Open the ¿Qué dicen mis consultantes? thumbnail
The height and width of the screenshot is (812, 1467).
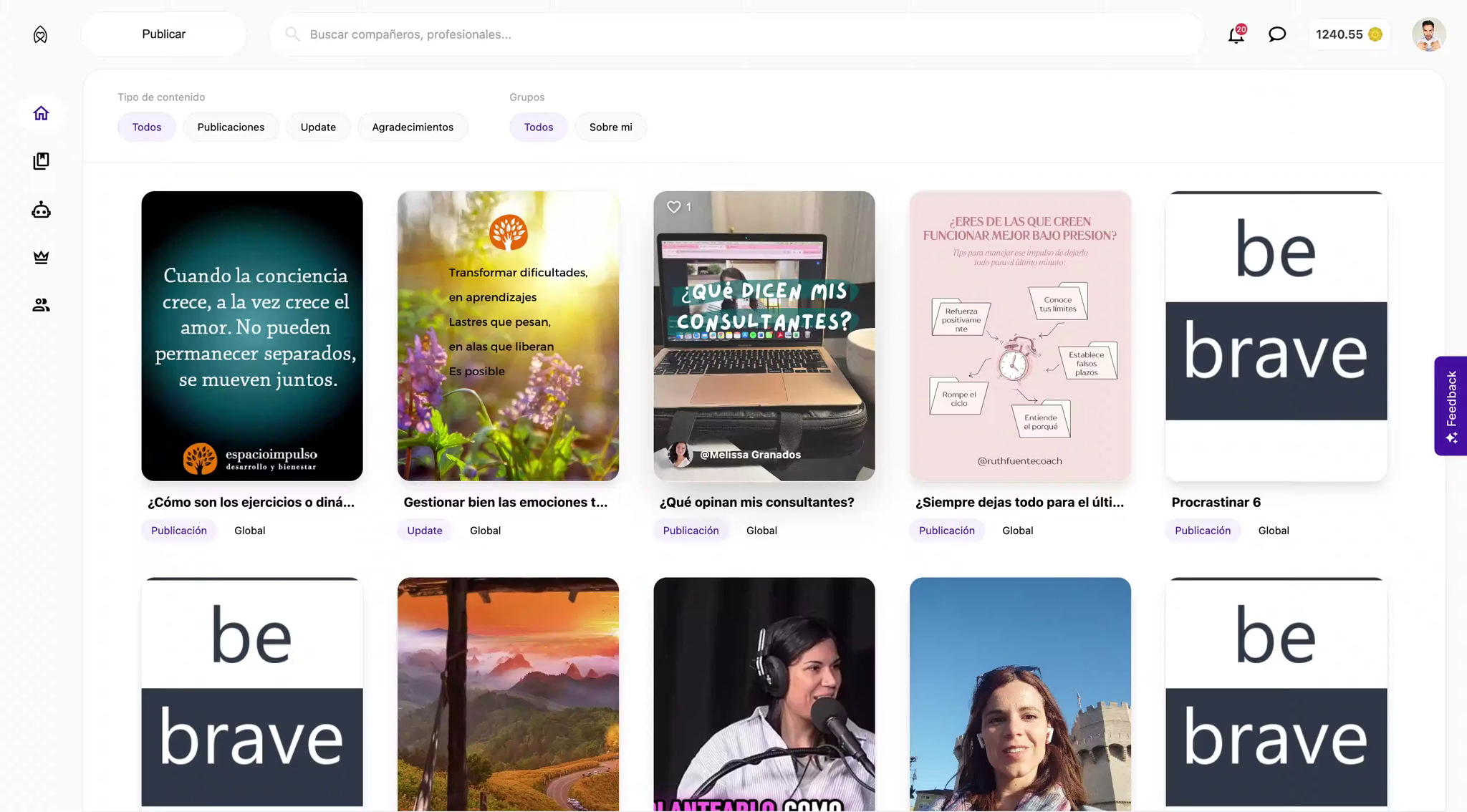tap(764, 336)
